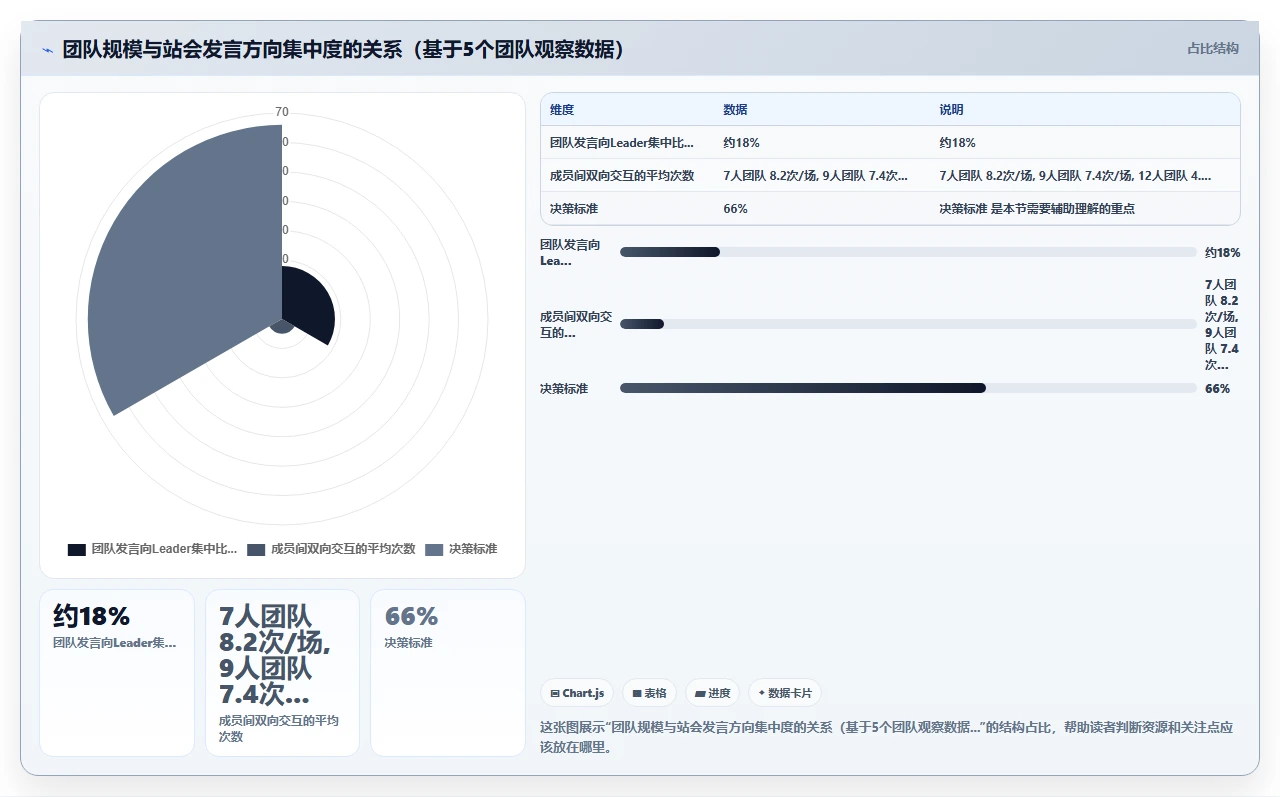
Task: Click the tiny center segment of the polar chart
Action: pyautogui.click(x=281, y=327)
